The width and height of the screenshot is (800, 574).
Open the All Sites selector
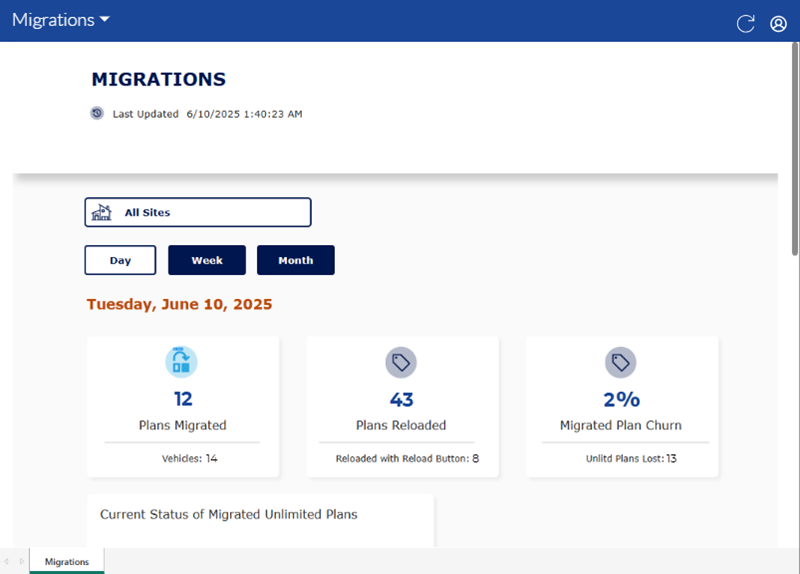pyautogui.click(x=198, y=212)
